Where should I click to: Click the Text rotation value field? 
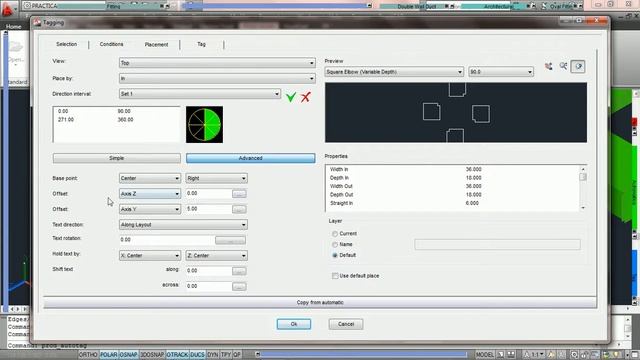pyautogui.click(x=167, y=240)
